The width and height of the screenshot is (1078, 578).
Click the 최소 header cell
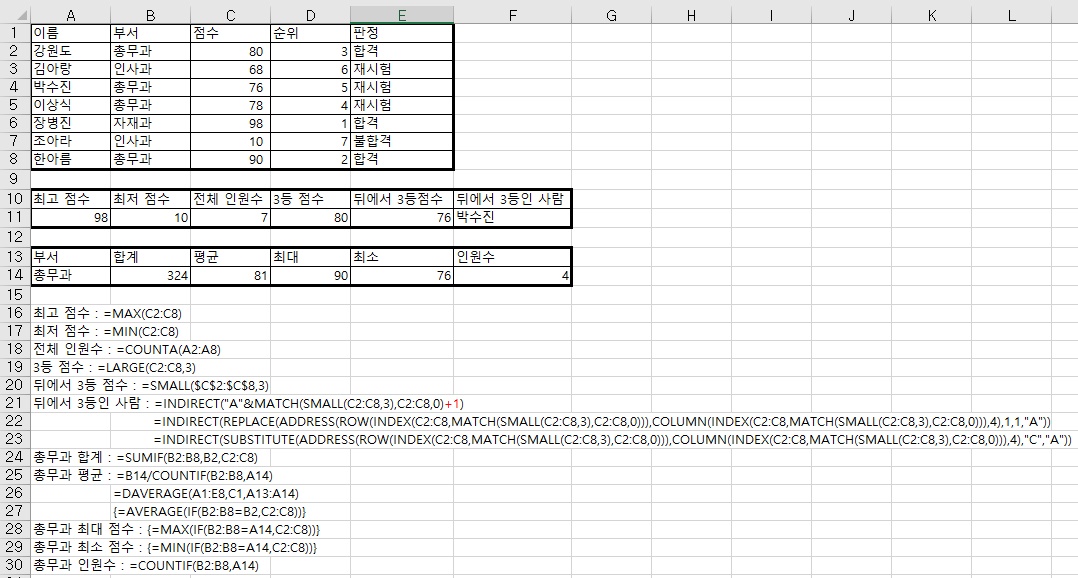point(402,257)
